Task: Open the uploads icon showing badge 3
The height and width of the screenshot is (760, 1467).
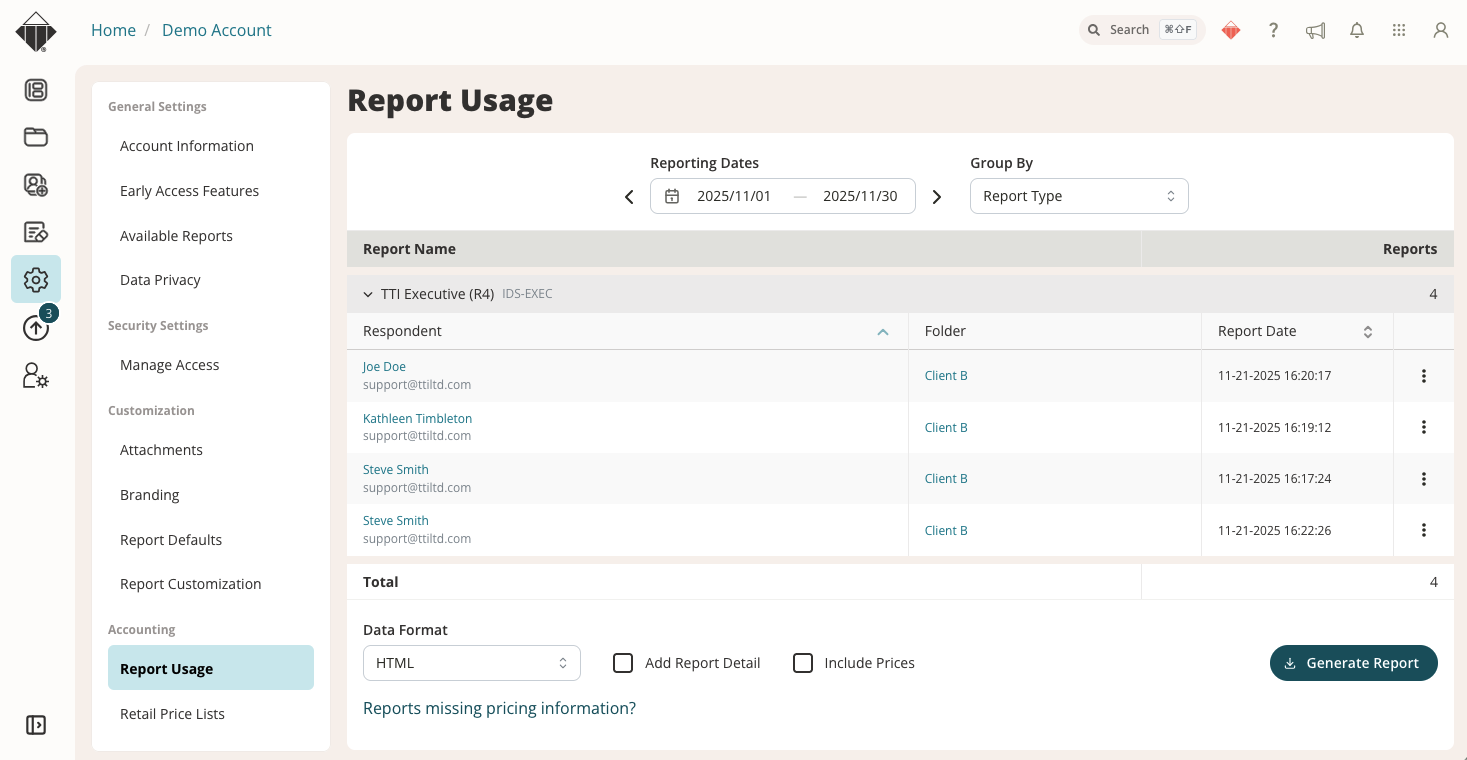Action: (36, 327)
